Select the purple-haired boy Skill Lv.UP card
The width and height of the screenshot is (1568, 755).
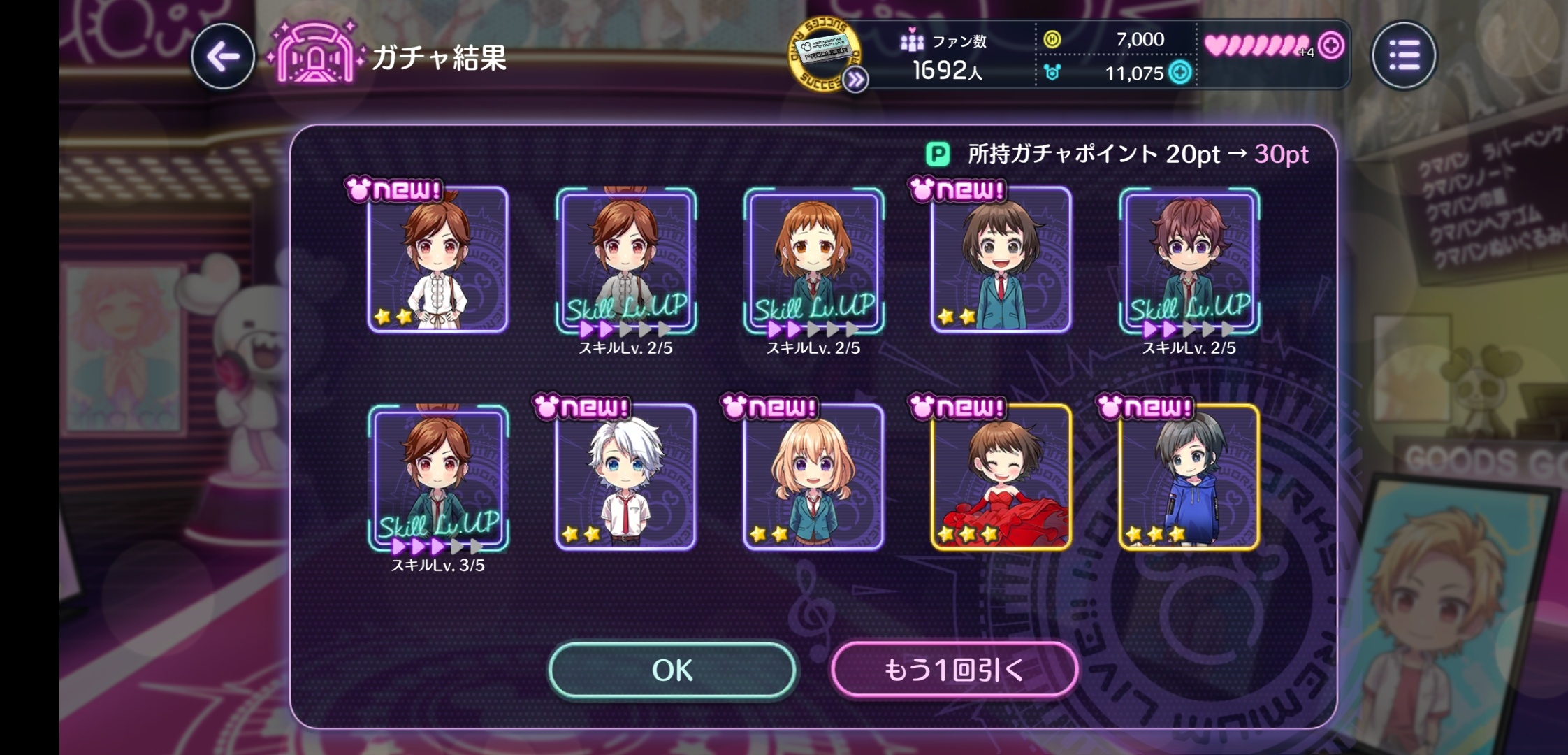1189,261
